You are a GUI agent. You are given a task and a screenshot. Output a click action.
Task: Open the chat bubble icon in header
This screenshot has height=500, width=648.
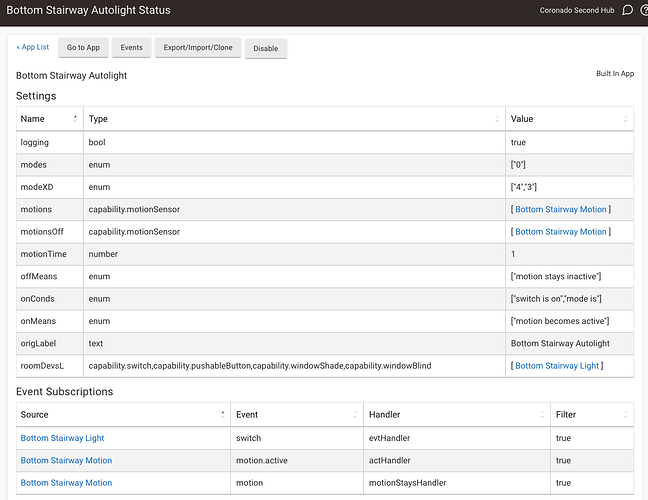coord(627,11)
